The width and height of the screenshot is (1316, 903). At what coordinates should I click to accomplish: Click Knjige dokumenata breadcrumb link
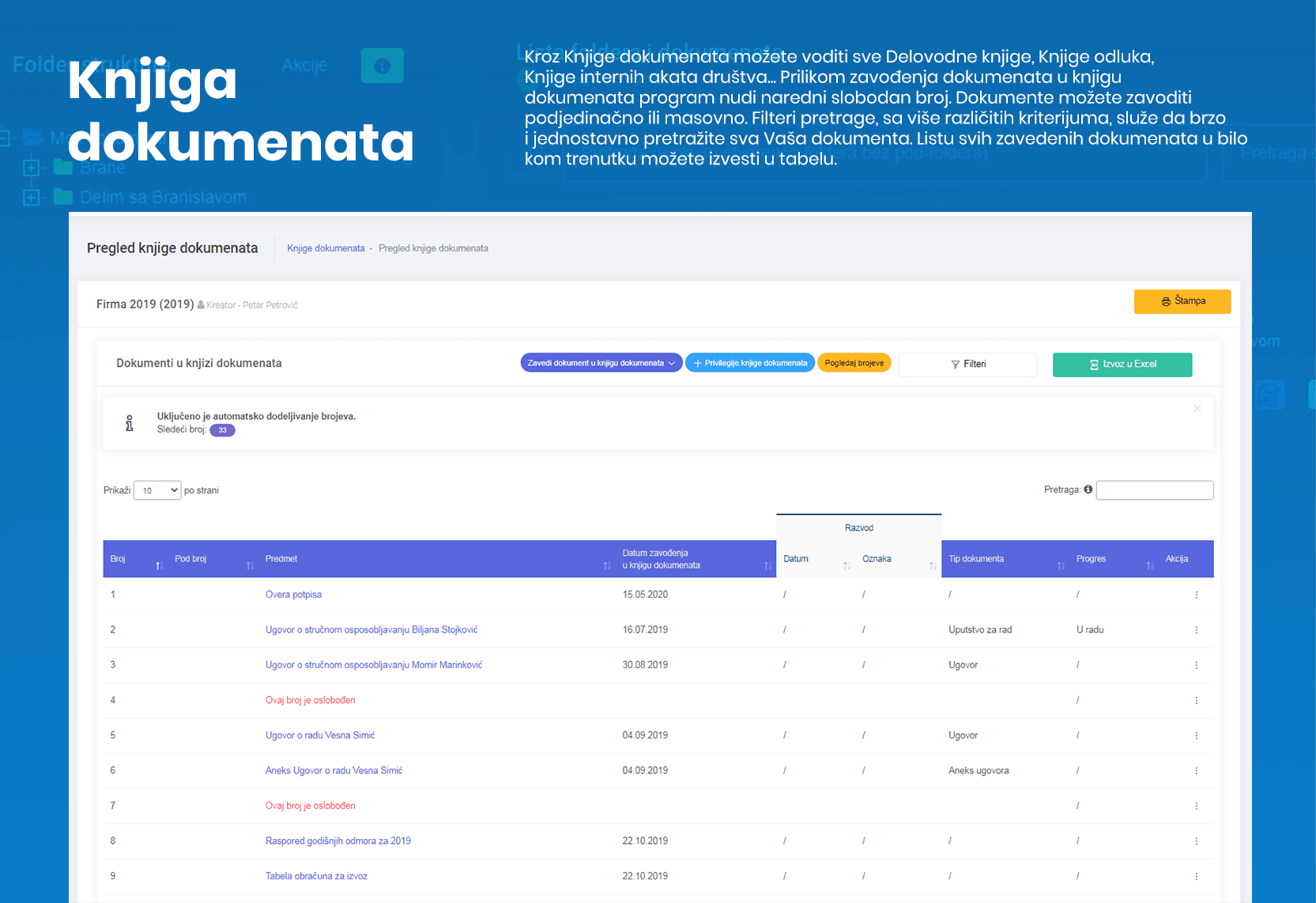(326, 248)
